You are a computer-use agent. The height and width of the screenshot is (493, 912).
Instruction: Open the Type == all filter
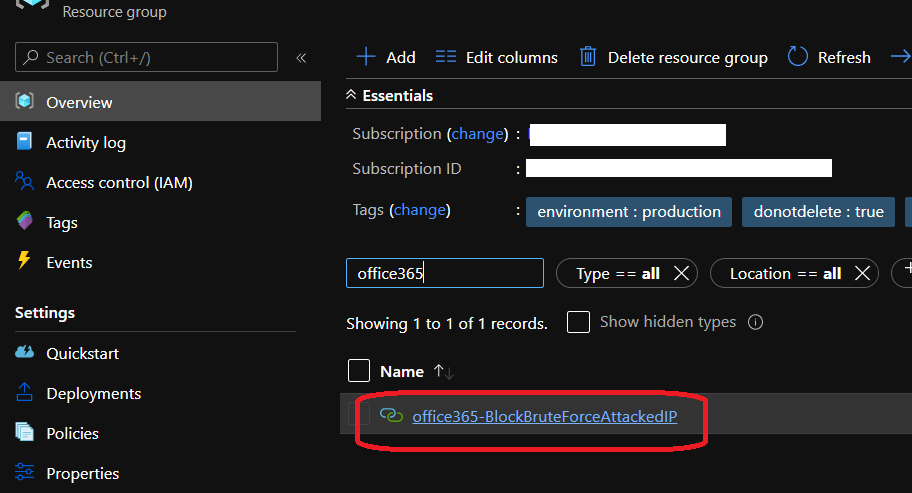618,273
